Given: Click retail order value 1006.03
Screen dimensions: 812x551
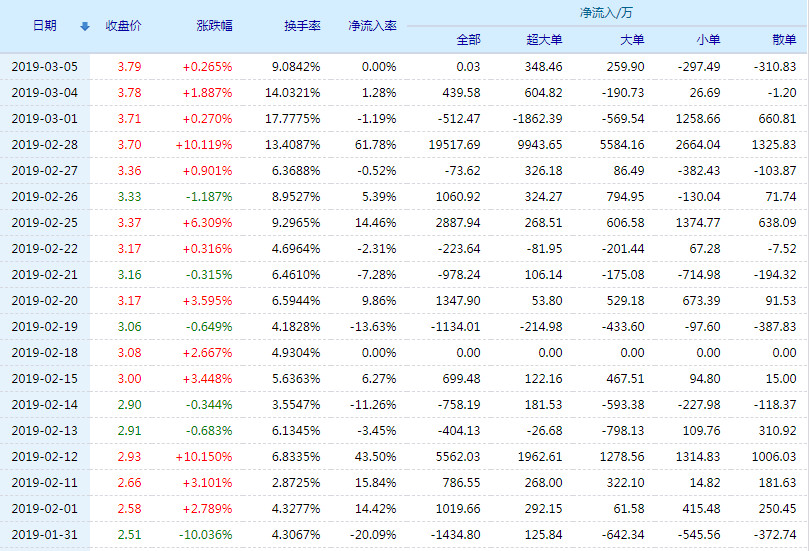Looking at the screenshot, I should point(774,457).
